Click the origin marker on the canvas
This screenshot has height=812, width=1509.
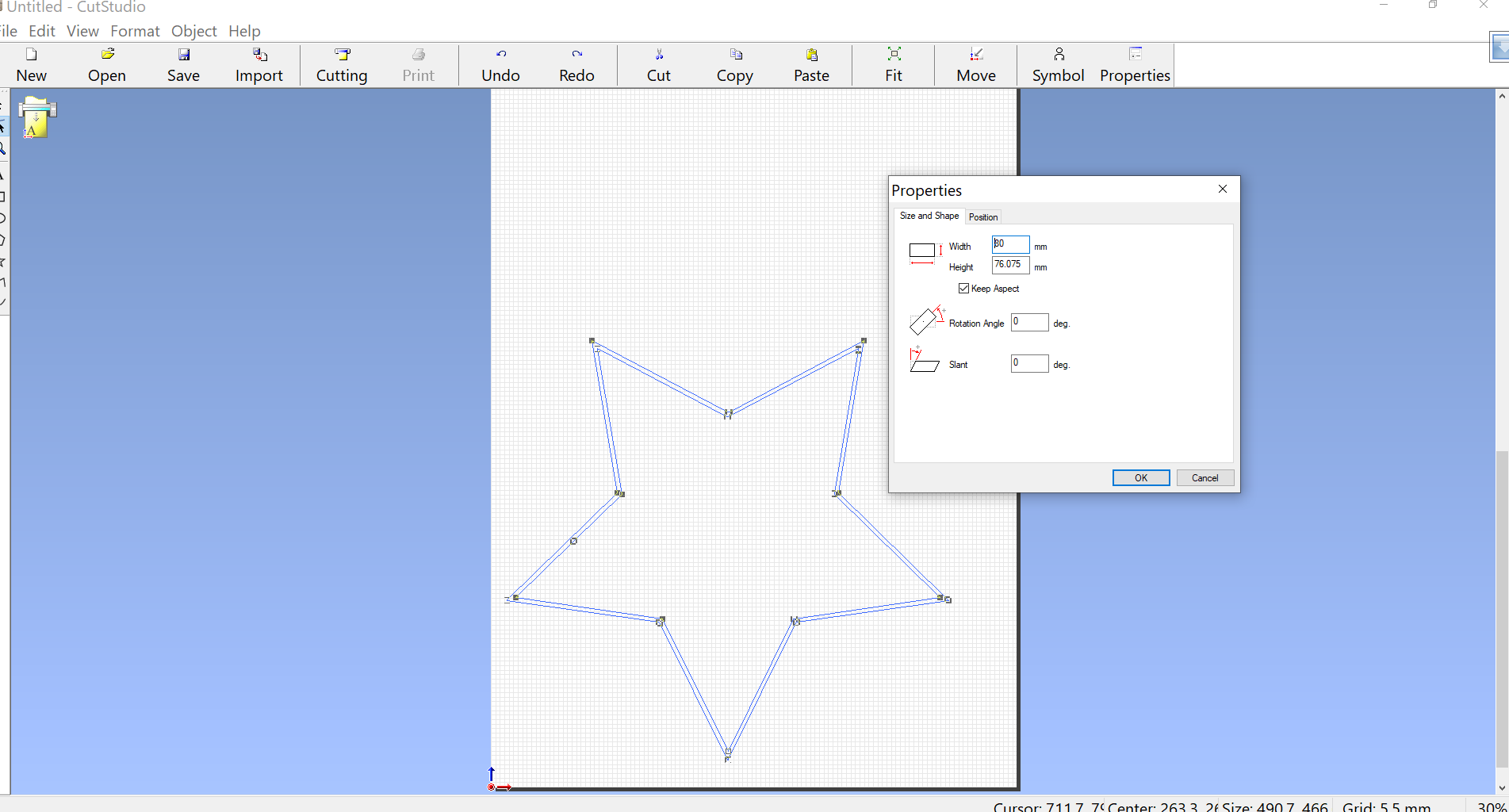[492, 787]
